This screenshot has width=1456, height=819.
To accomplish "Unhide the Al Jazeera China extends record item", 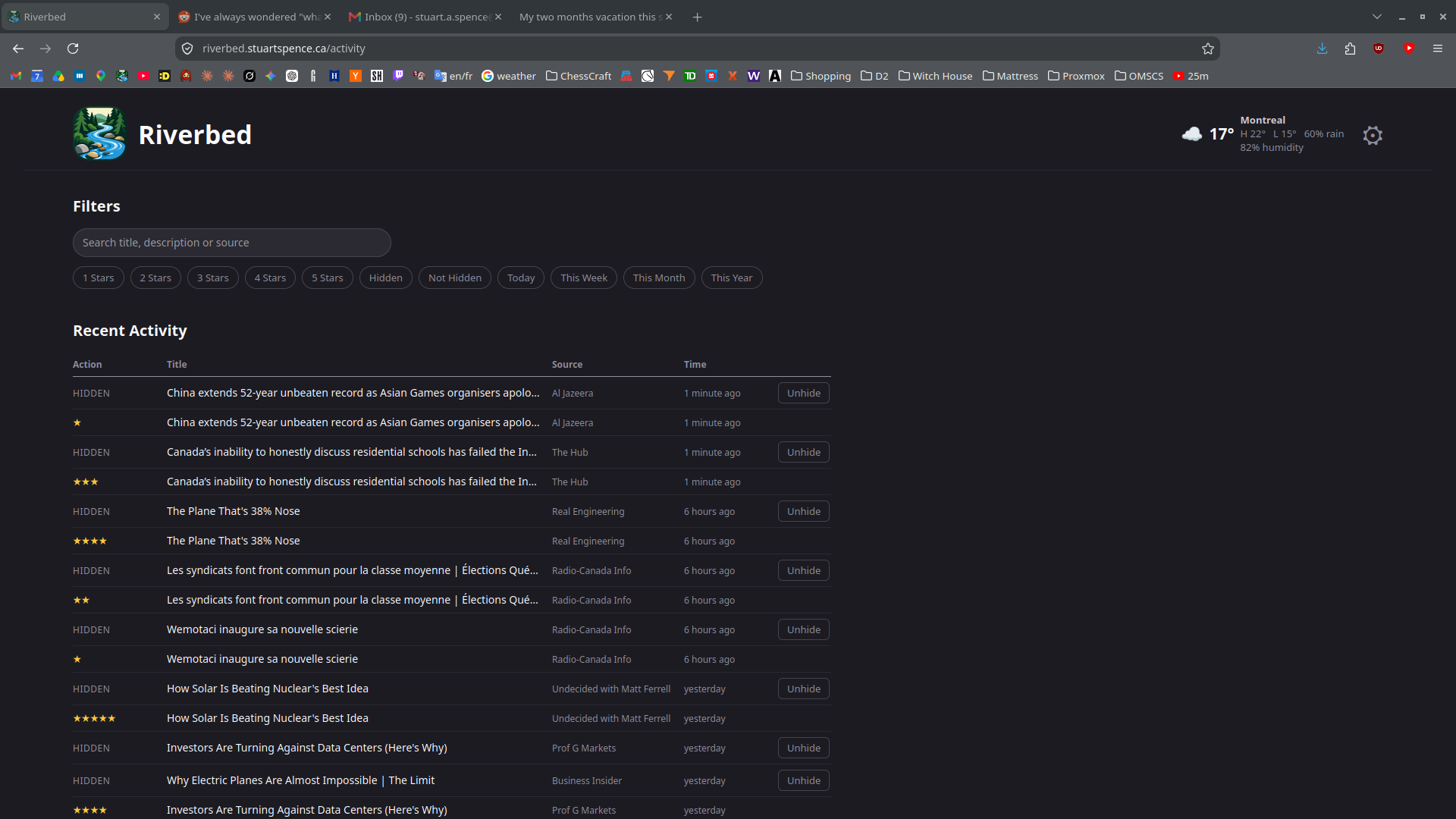I will [x=804, y=393].
